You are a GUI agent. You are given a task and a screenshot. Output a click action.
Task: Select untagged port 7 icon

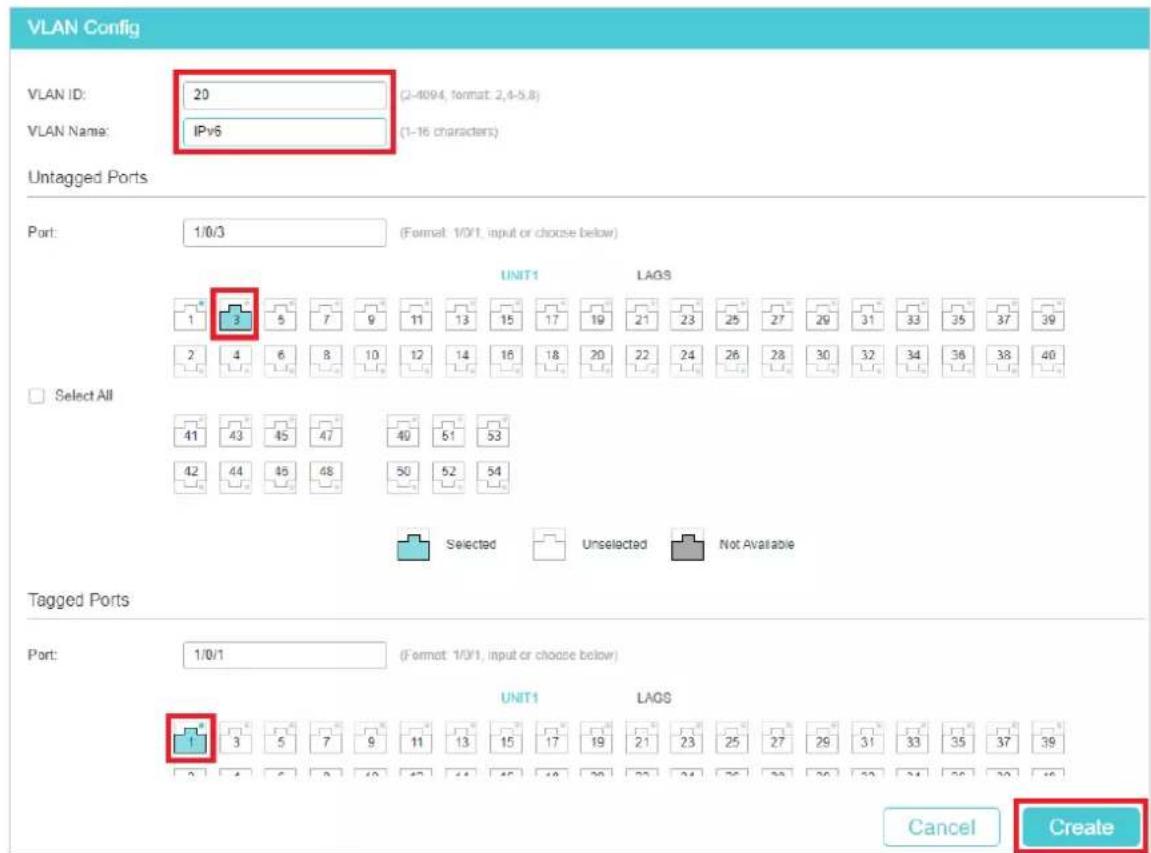point(326,315)
